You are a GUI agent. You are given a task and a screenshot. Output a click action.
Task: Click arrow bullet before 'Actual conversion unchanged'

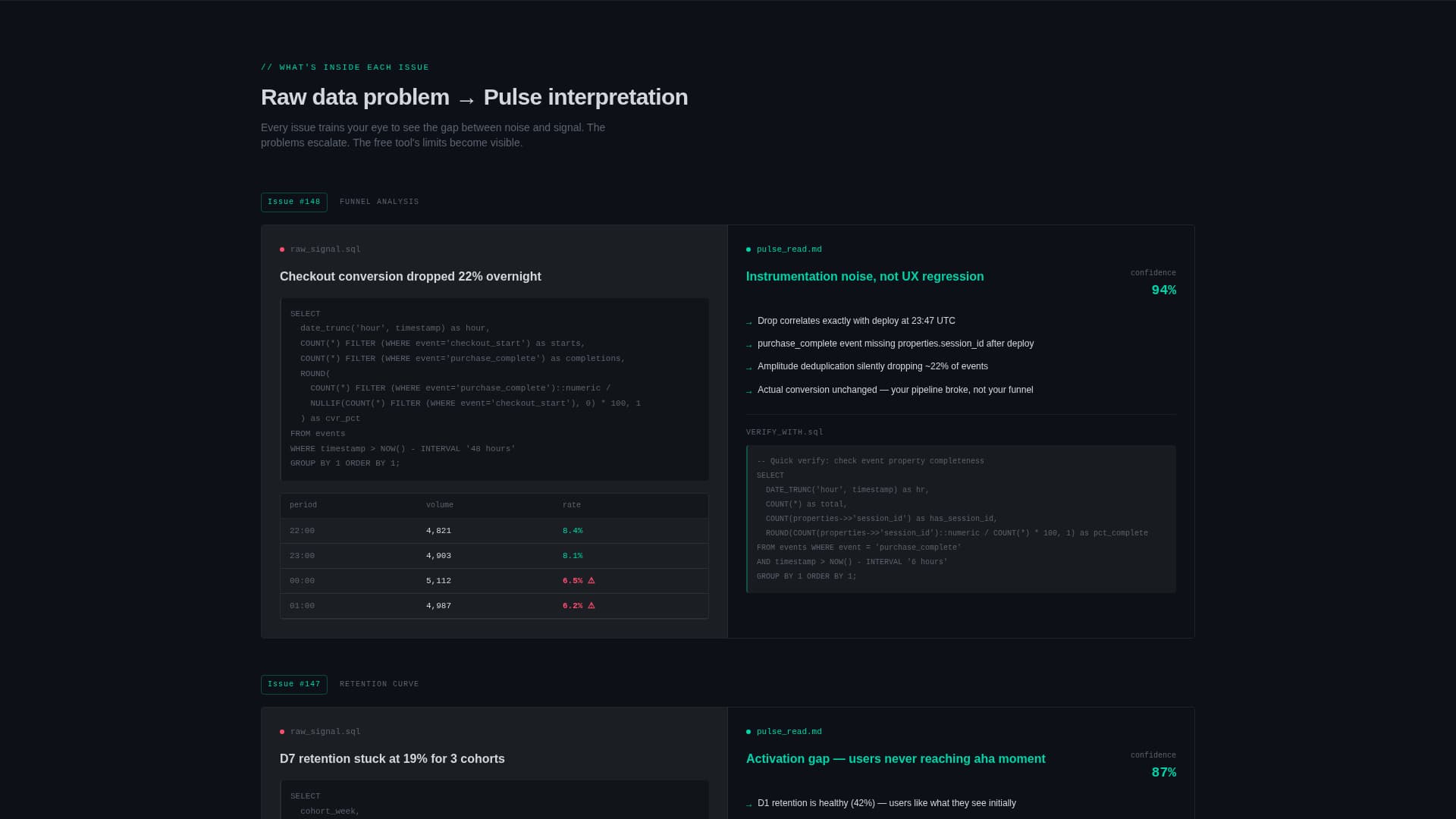(749, 391)
